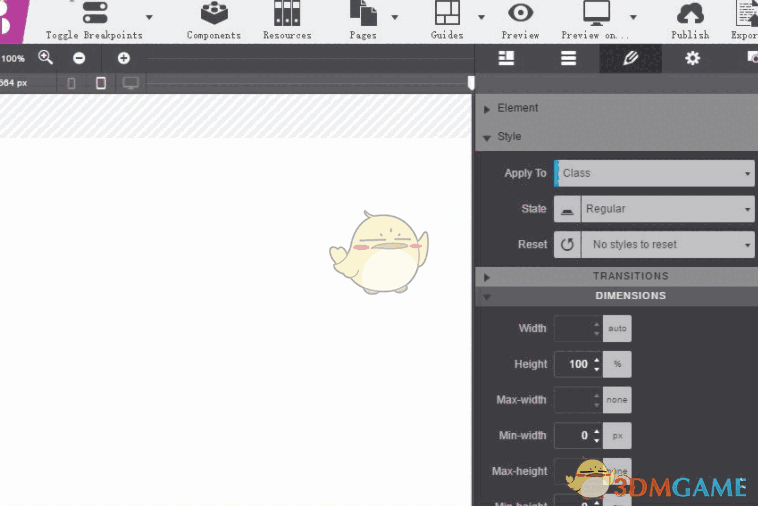Image resolution: width=758 pixels, height=506 pixels.
Task: Switch to the style brush panel tab
Action: coord(630,58)
